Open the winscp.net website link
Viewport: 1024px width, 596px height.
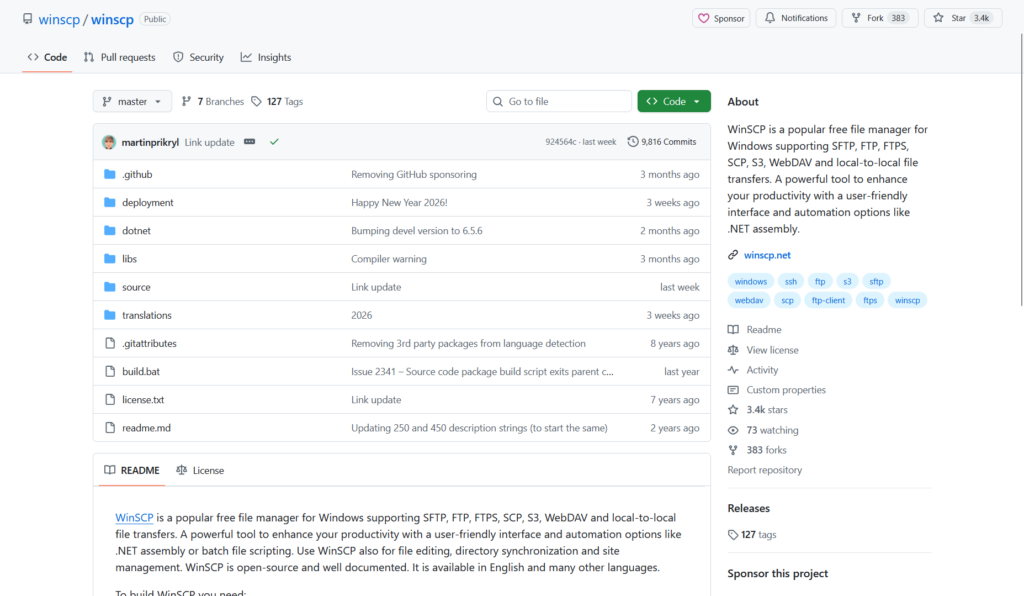click(767, 255)
